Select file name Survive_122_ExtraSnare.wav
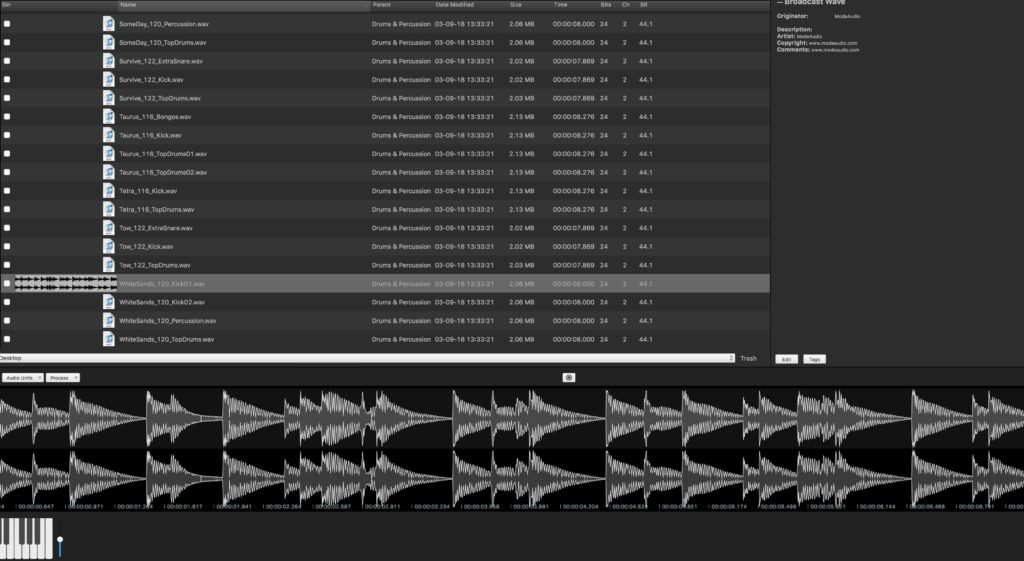 [x=161, y=61]
